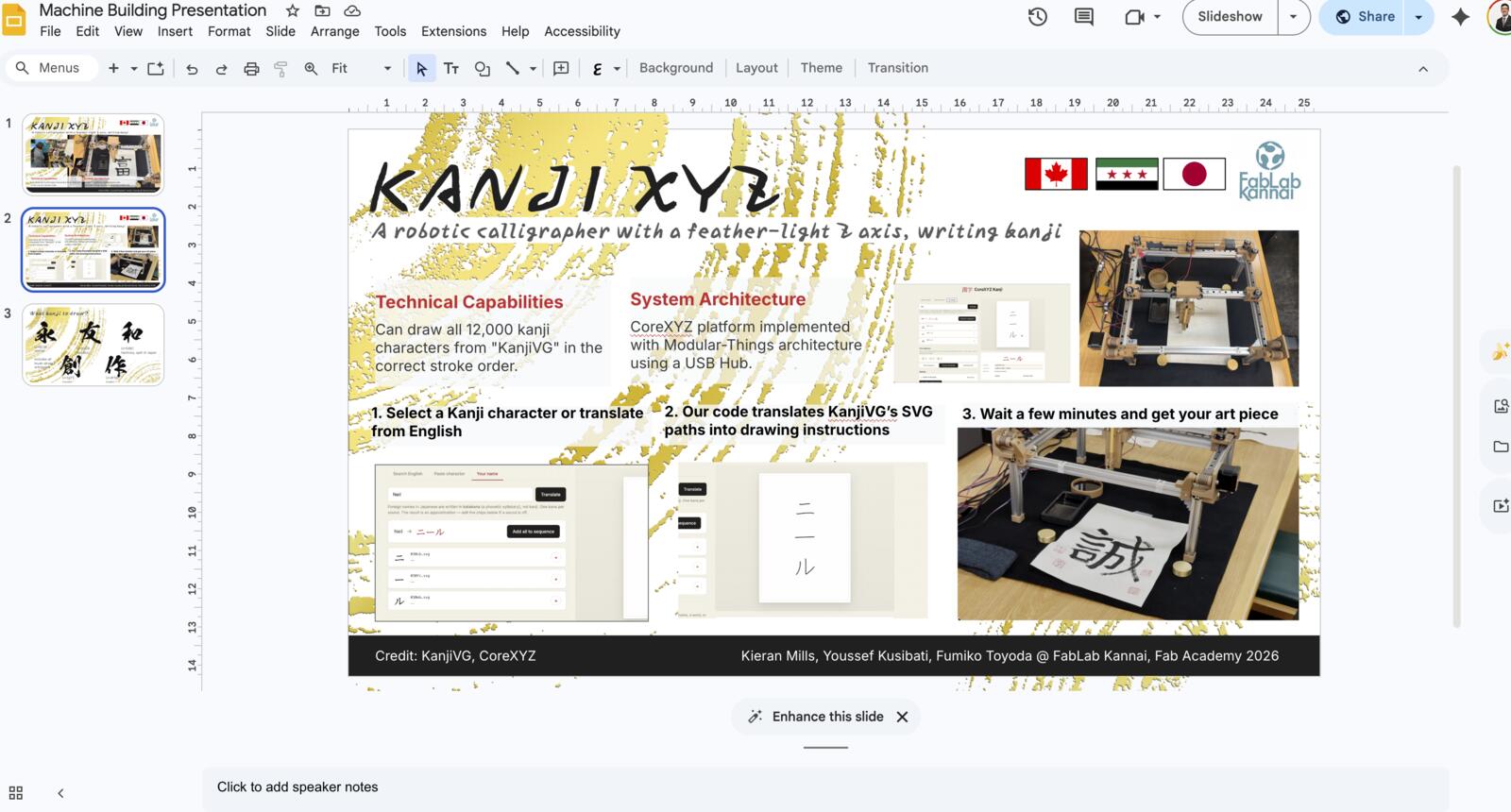Open the Meet call options dropdown arrow

point(1157,17)
